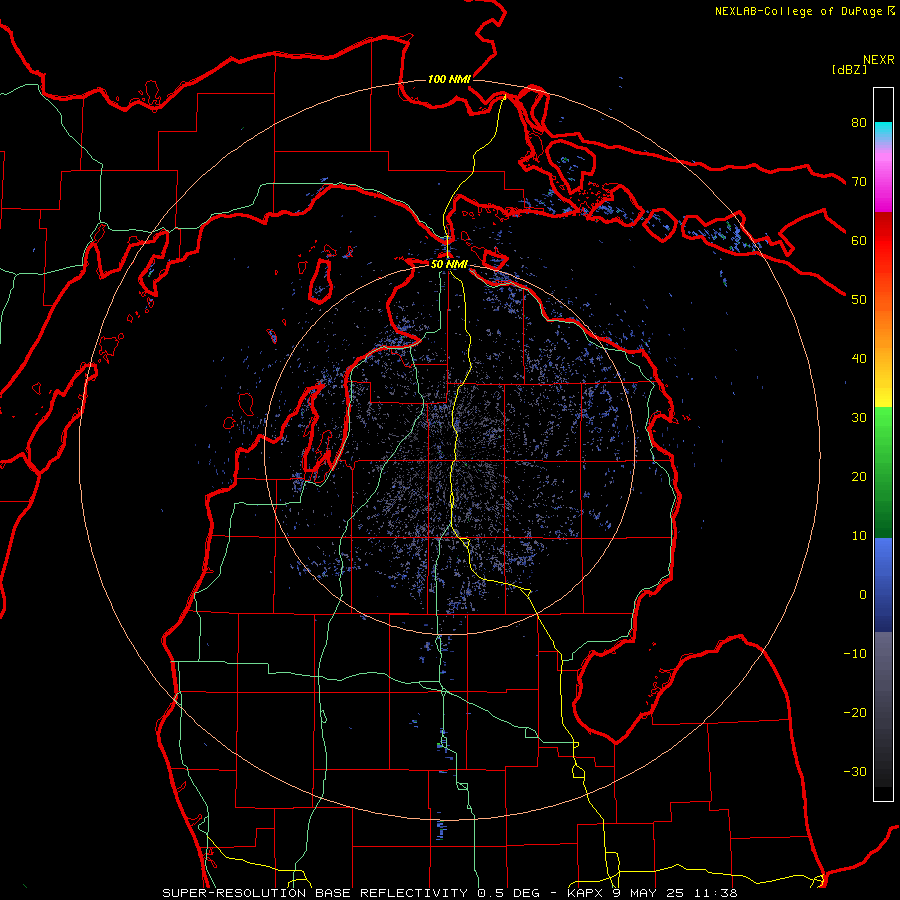The image size is (900, 900).
Task: Click the 50 value on the dBZ scale
Action: tap(859, 300)
